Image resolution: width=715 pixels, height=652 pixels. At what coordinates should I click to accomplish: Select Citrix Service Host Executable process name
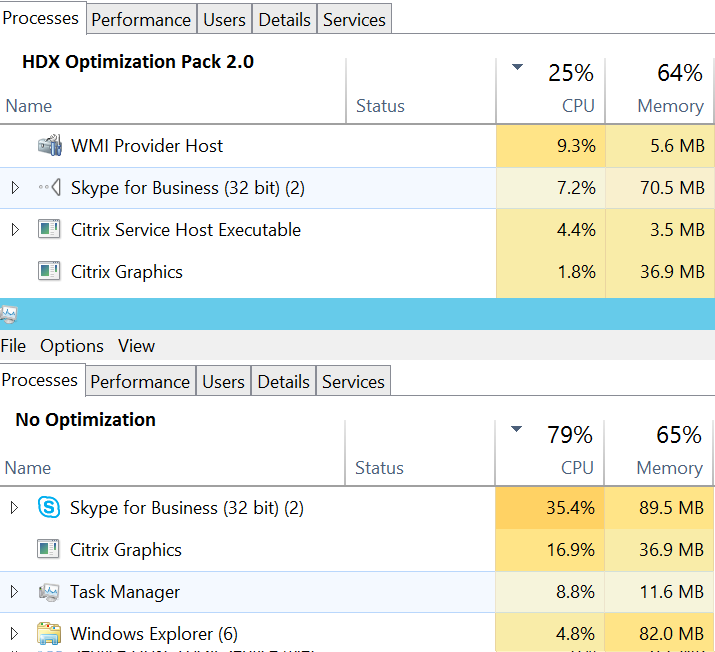point(186,230)
